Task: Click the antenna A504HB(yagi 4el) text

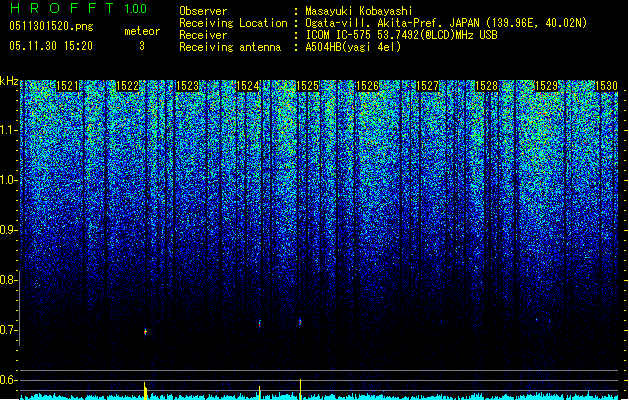Action: pyautogui.click(x=353, y=47)
